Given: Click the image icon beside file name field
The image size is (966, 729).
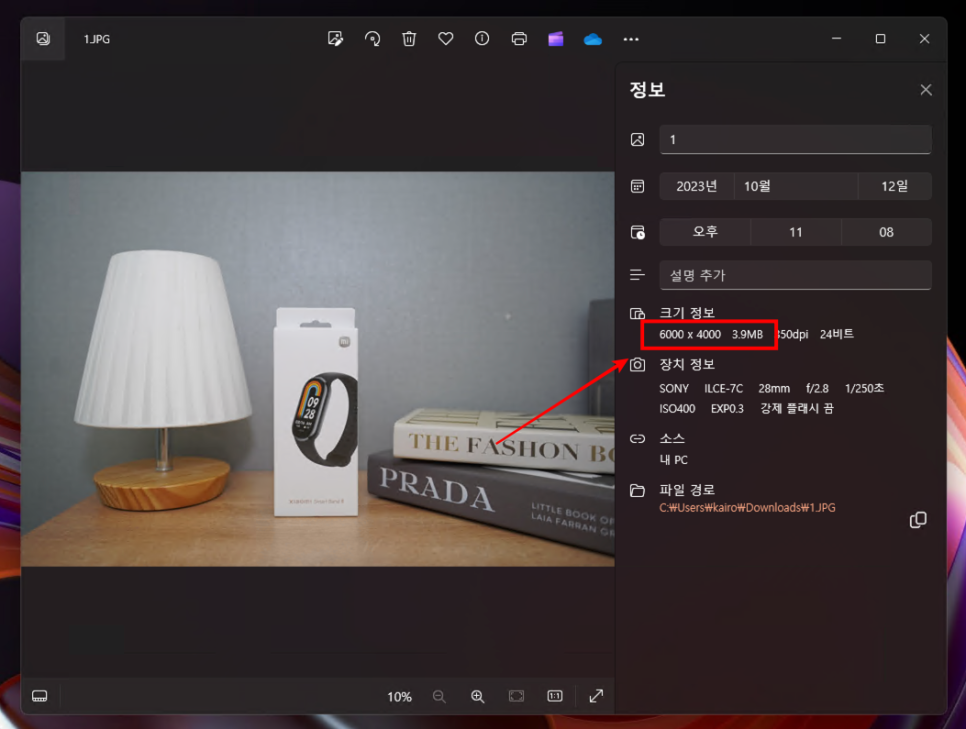Looking at the screenshot, I should coord(638,139).
